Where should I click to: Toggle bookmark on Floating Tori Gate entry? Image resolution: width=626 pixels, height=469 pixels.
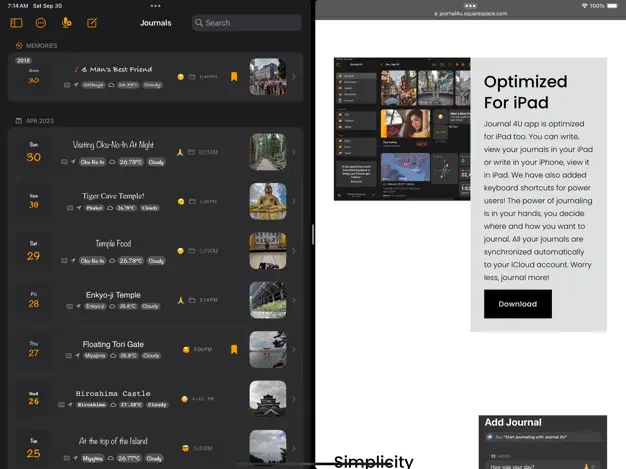(234, 349)
